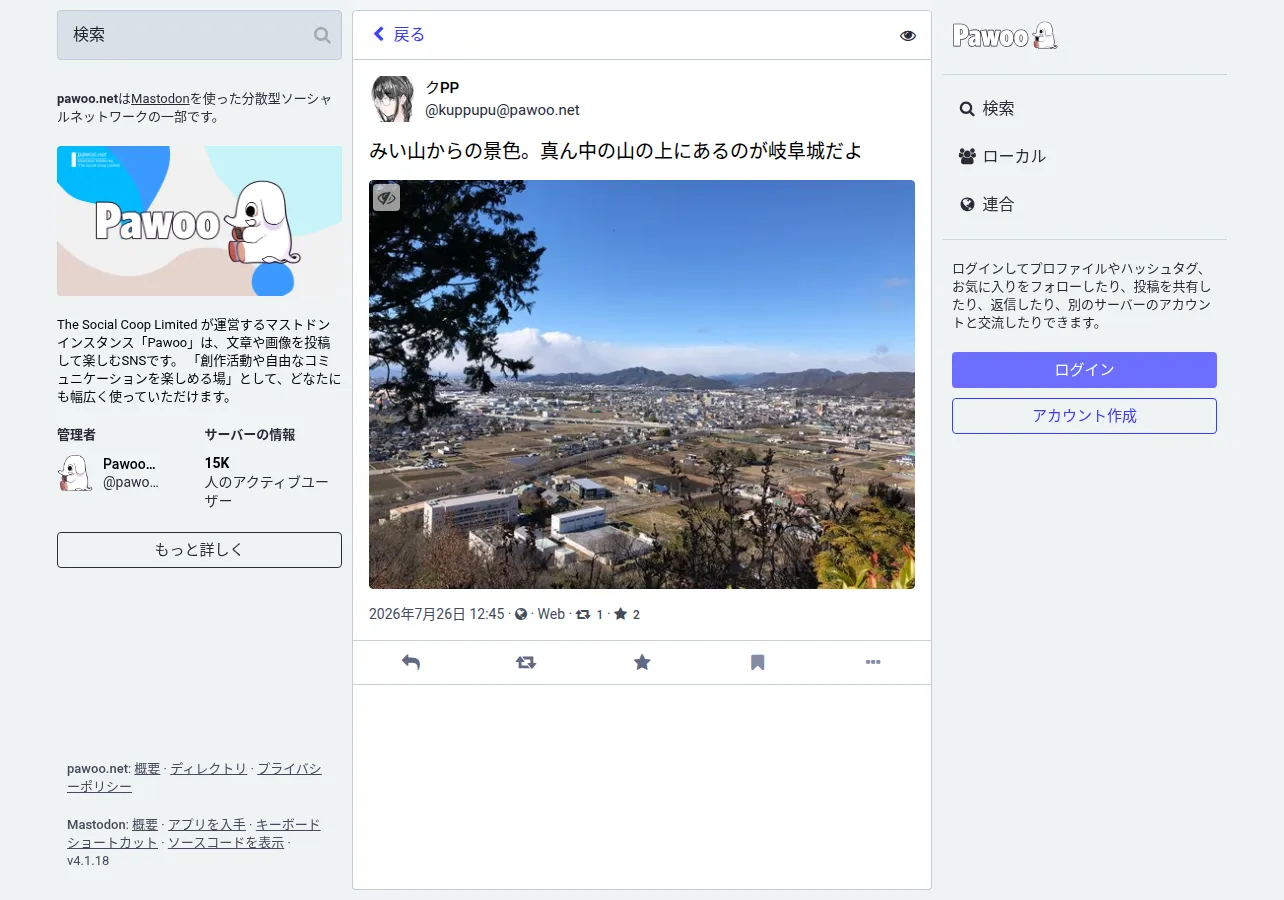Open the 連合 federated timeline

coord(987,204)
